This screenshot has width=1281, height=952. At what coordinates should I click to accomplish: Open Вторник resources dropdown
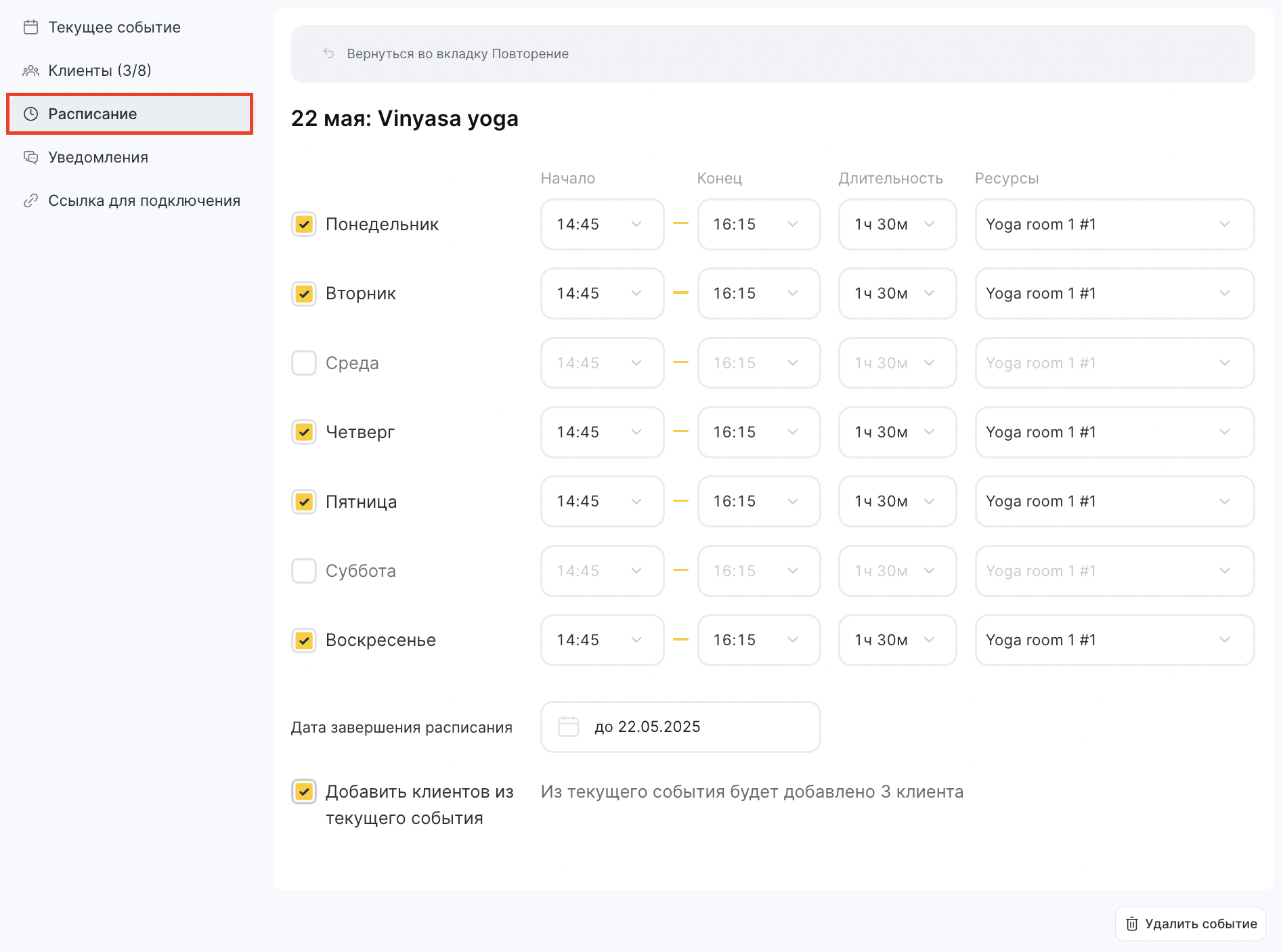(1114, 293)
